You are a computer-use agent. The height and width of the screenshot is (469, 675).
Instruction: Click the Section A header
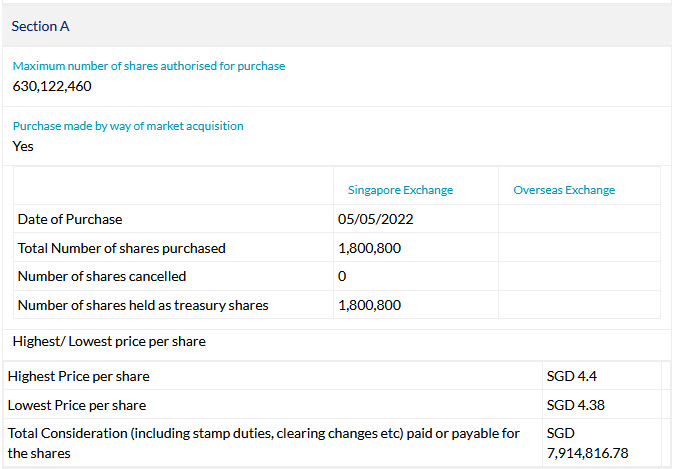pos(40,26)
